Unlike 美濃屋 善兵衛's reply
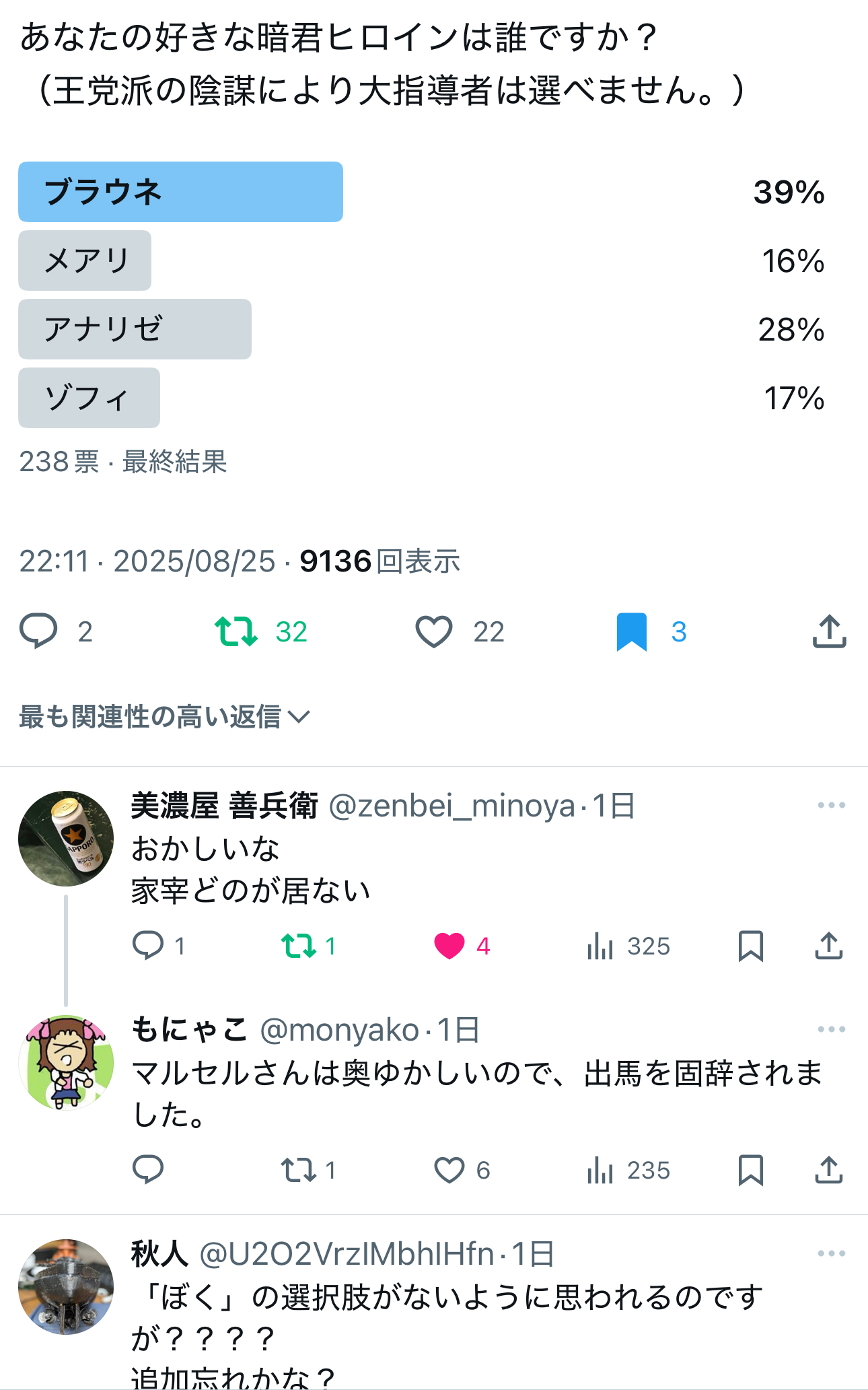 pos(449,946)
